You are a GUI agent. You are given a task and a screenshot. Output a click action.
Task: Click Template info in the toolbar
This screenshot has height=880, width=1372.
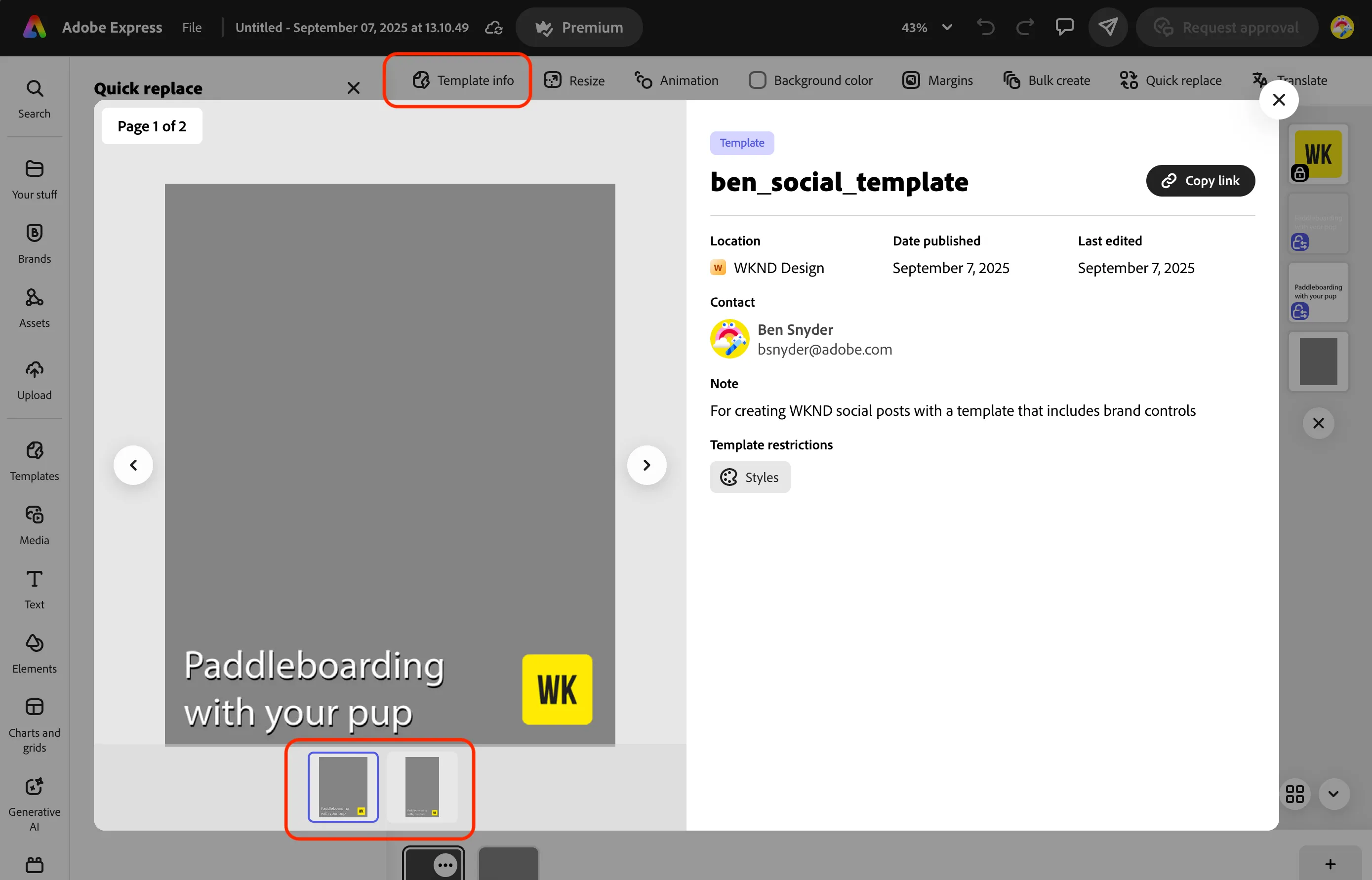coord(463,80)
